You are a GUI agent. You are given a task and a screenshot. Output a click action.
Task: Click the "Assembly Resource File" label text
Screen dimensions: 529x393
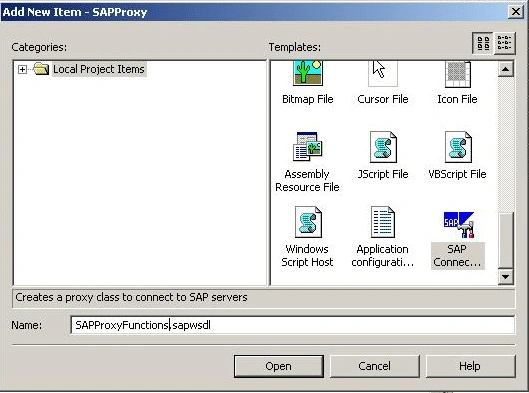pyautogui.click(x=307, y=180)
